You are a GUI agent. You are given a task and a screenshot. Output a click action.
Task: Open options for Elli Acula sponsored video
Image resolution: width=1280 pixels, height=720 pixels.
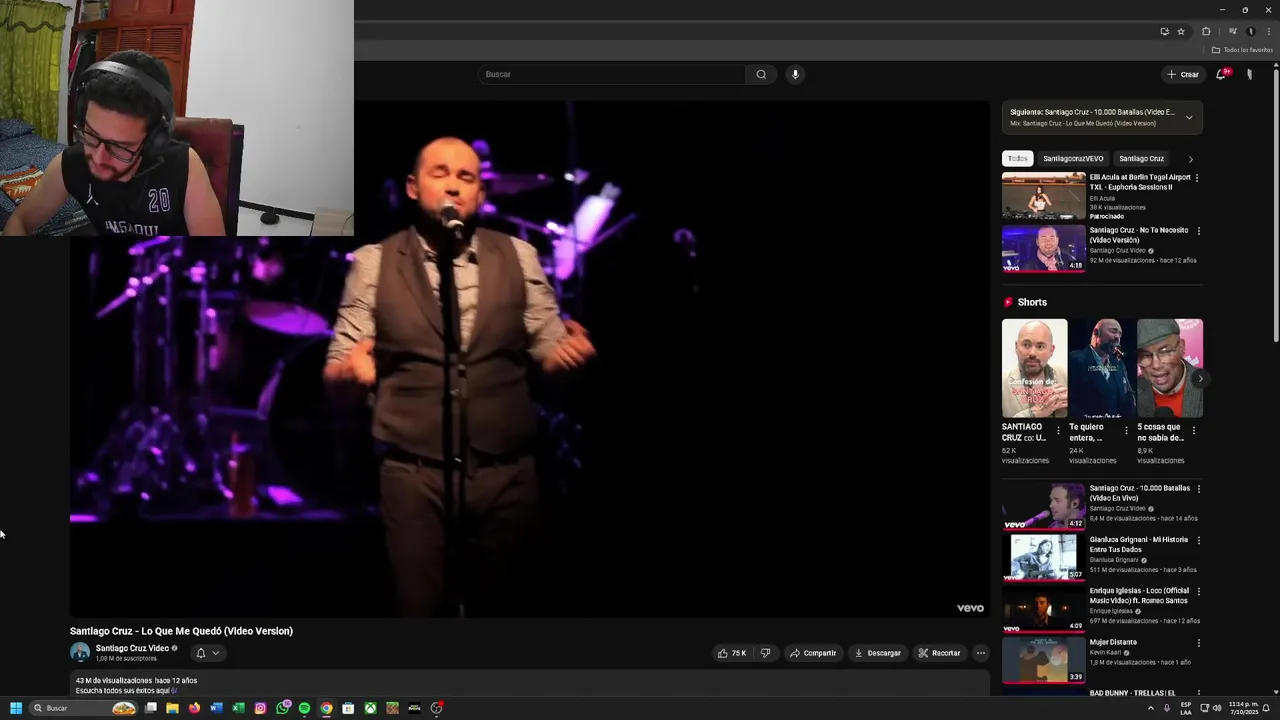[1197, 178]
